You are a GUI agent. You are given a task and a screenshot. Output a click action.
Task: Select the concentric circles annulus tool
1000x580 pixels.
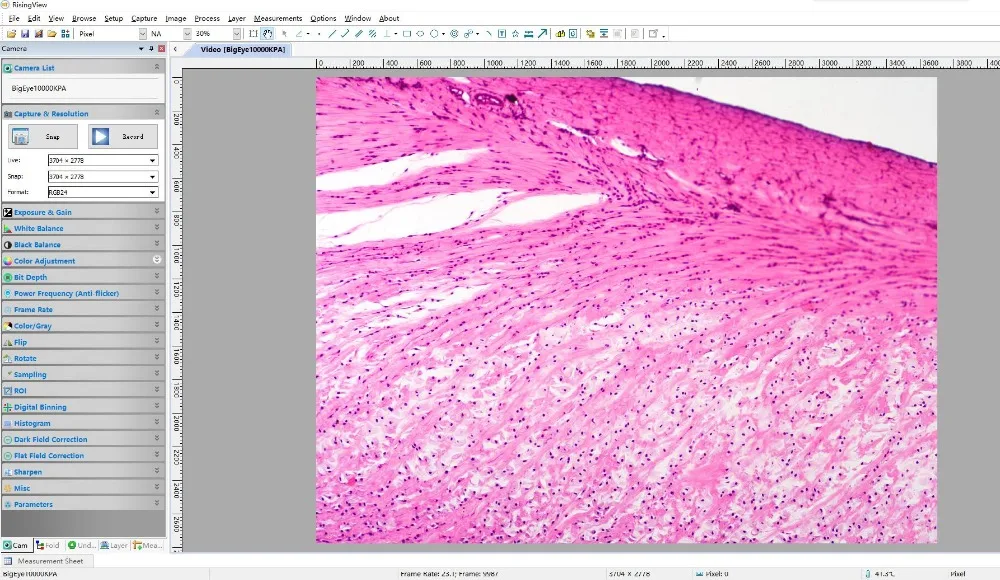click(454, 34)
